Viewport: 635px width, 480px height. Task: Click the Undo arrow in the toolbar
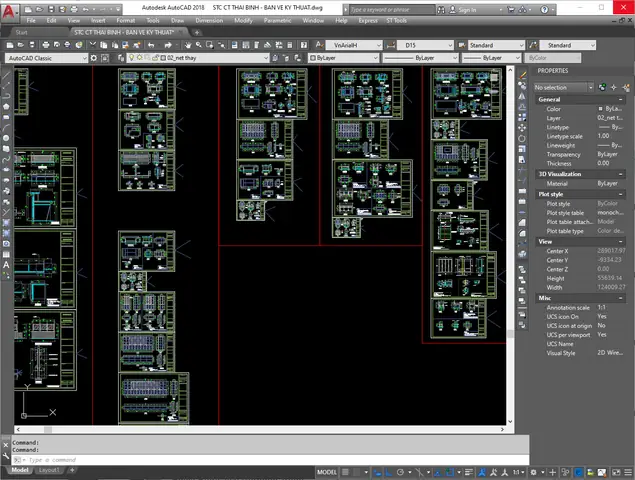(x=151, y=45)
